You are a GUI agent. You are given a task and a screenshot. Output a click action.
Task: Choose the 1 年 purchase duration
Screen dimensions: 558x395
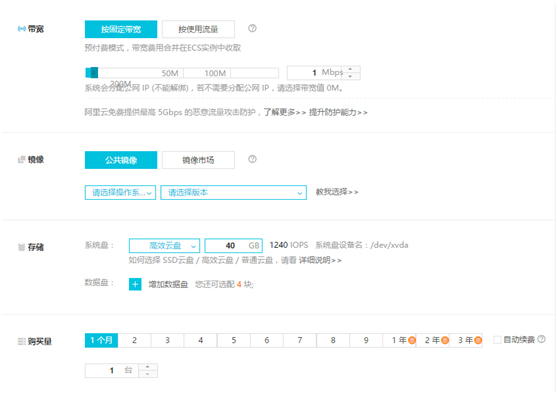click(399, 340)
